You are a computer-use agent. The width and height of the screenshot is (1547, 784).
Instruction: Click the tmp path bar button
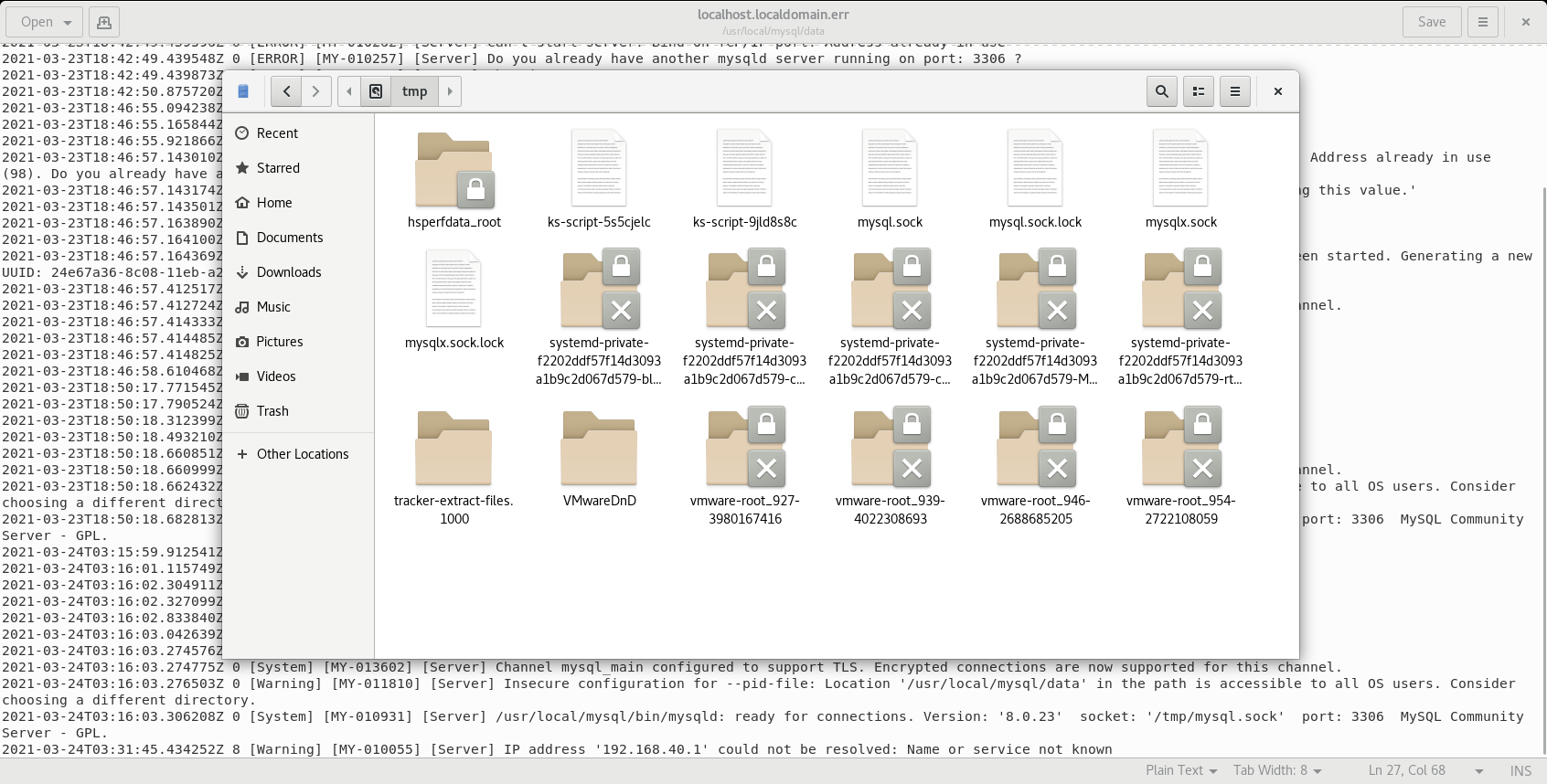tap(414, 91)
